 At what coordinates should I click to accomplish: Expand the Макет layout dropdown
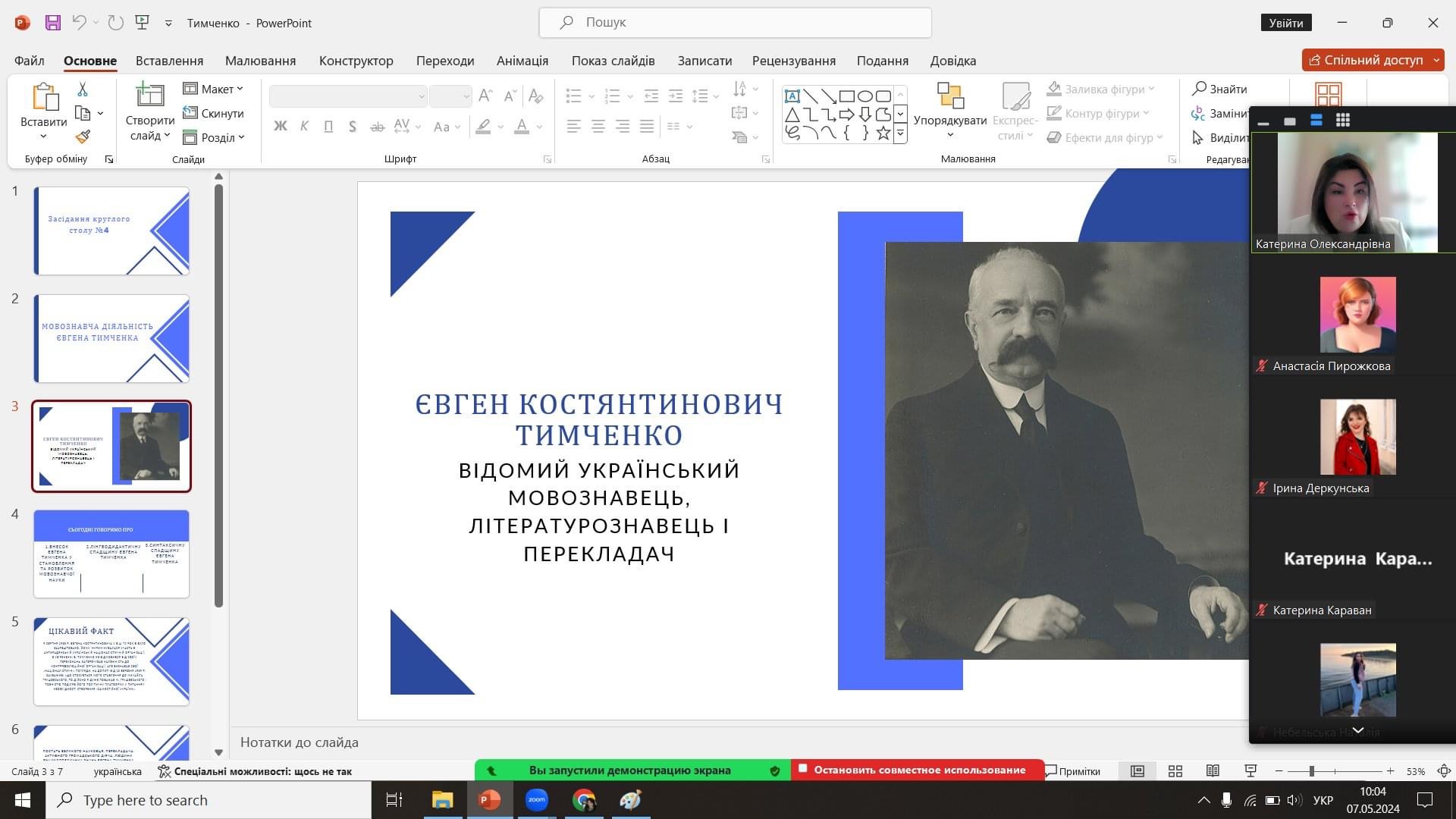tap(213, 89)
